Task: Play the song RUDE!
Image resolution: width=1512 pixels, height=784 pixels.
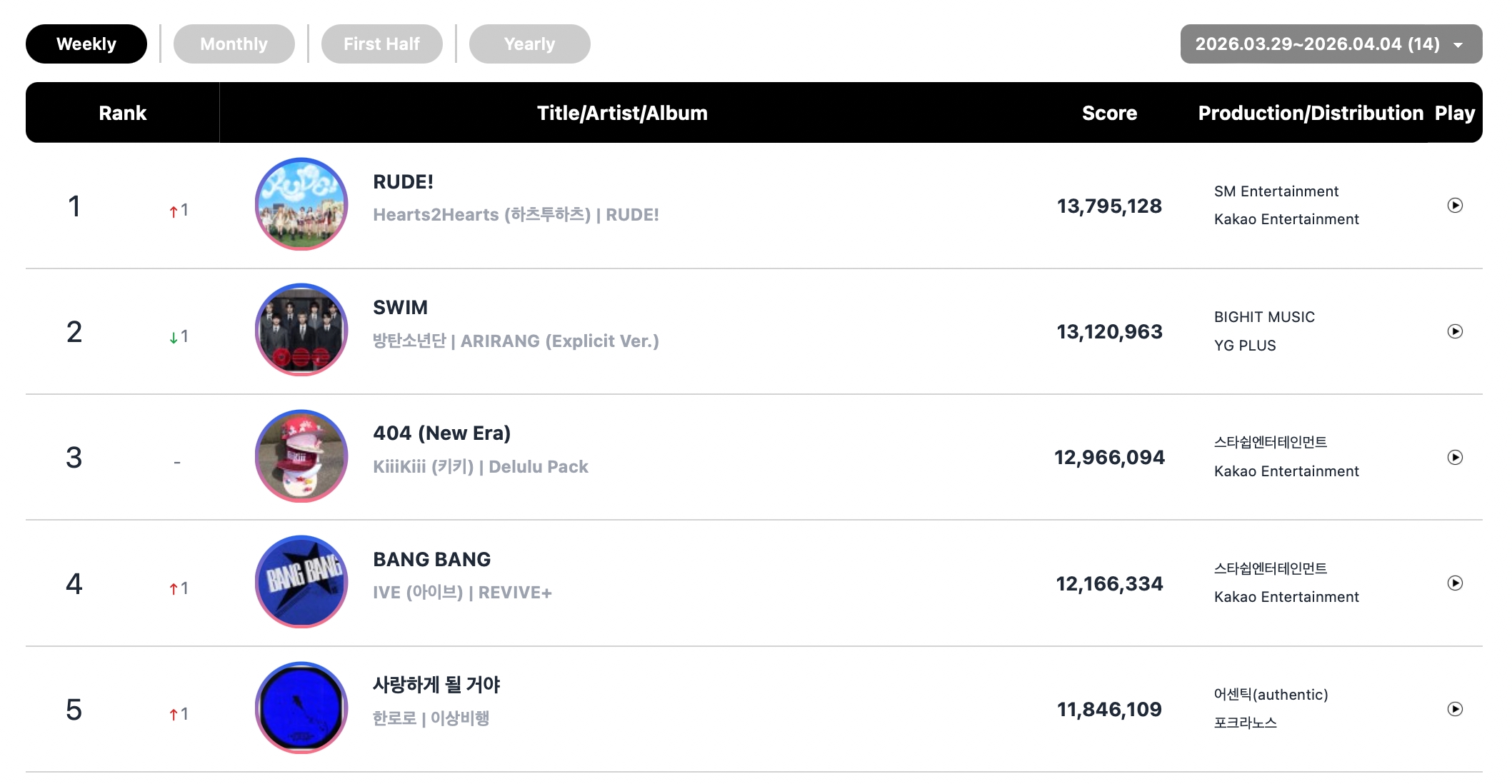Action: click(1454, 206)
